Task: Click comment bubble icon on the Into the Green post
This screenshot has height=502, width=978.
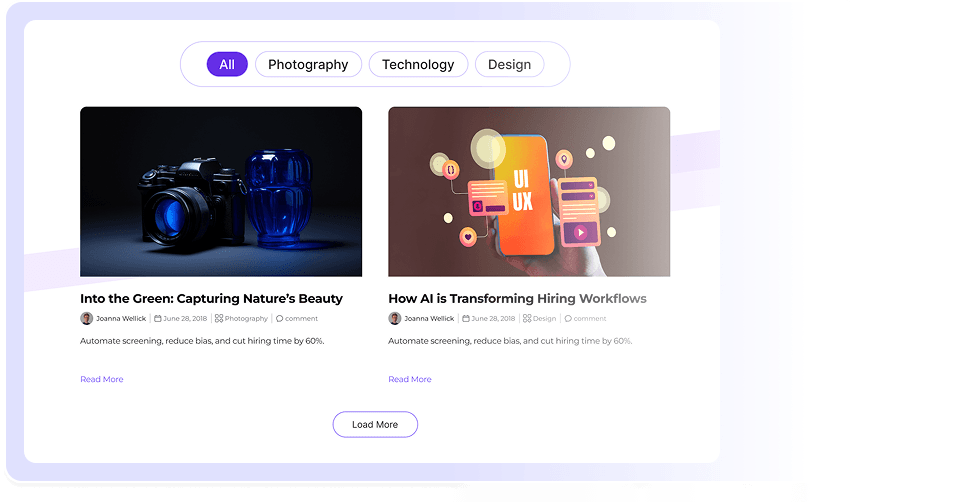Action: [x=280, y=319]
